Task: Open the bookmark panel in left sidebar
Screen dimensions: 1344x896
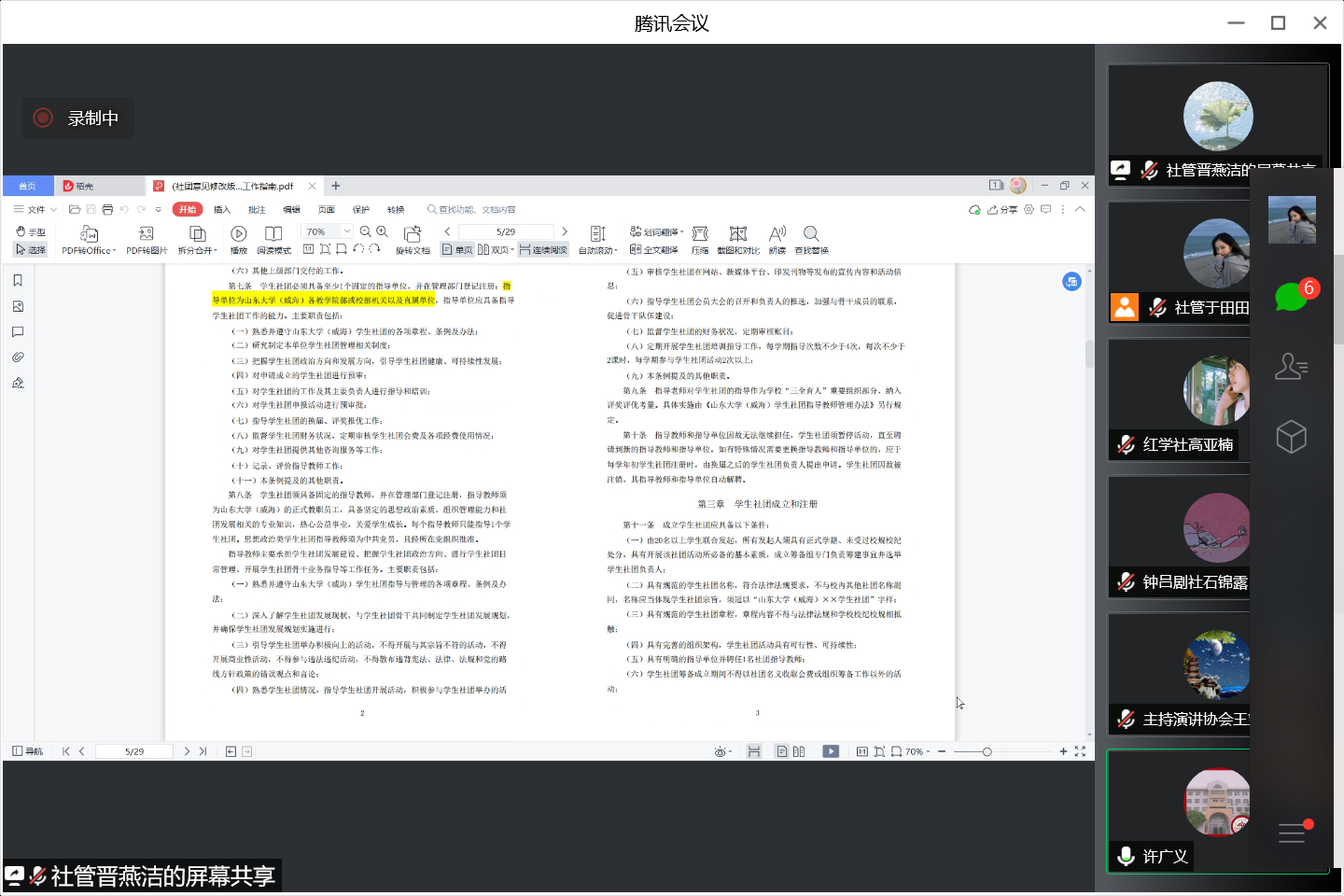Action: click(x=18, y=281)
